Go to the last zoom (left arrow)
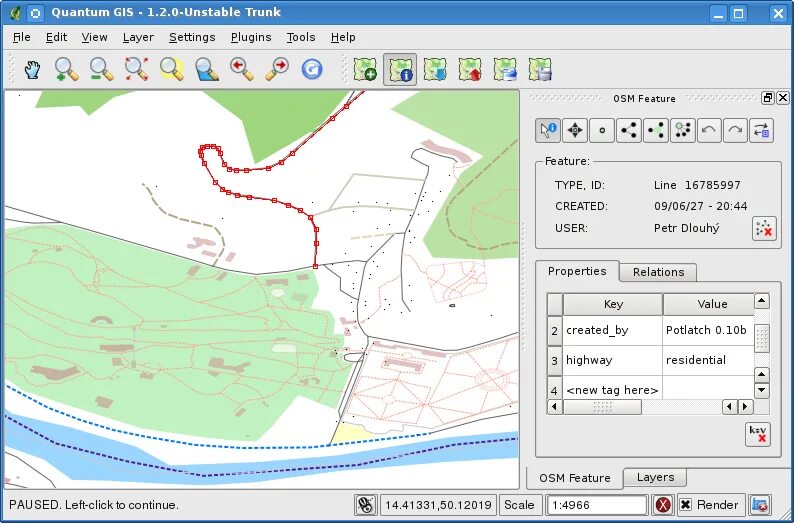This screenshot has height=523, width=794. point(242,69)
